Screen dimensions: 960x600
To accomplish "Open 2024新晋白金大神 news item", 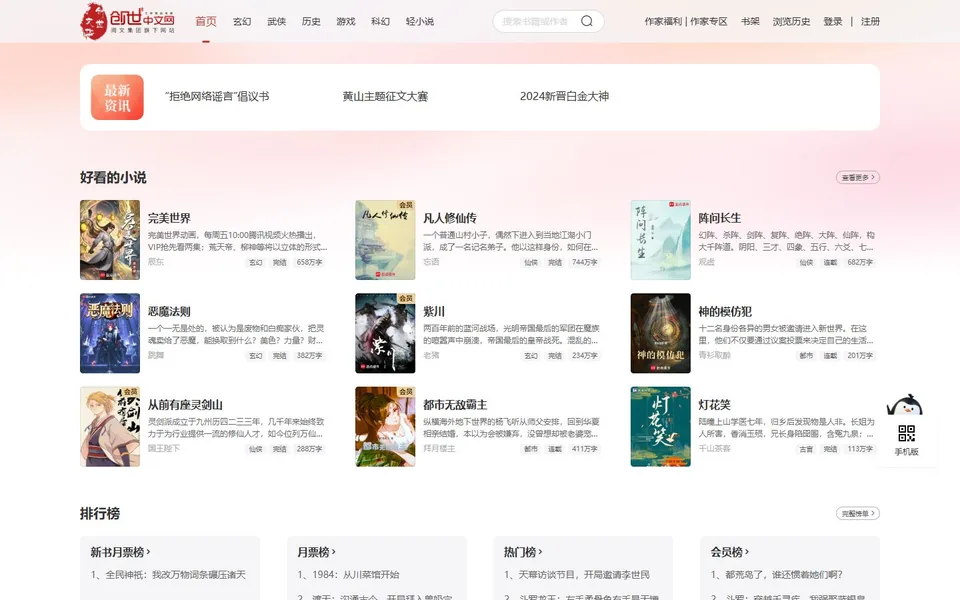I will [564, 97].
